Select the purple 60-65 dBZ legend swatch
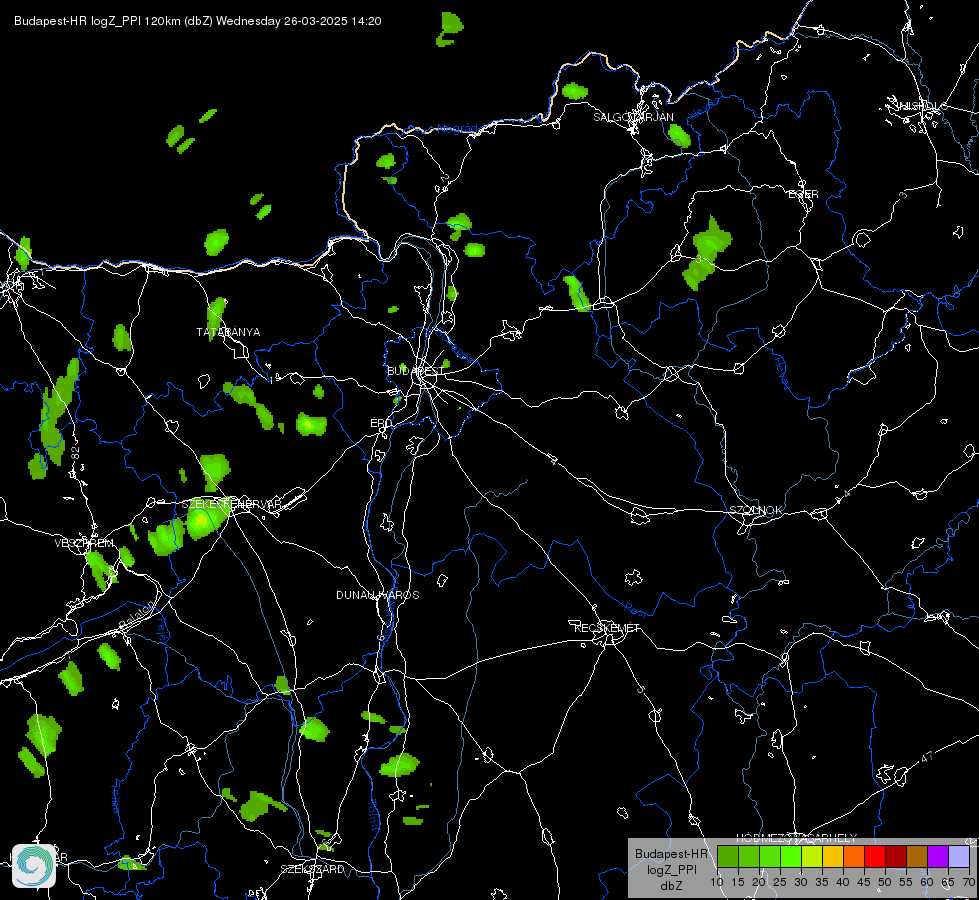Viewport: 979px width, 900px height. [x=937, y=856]
